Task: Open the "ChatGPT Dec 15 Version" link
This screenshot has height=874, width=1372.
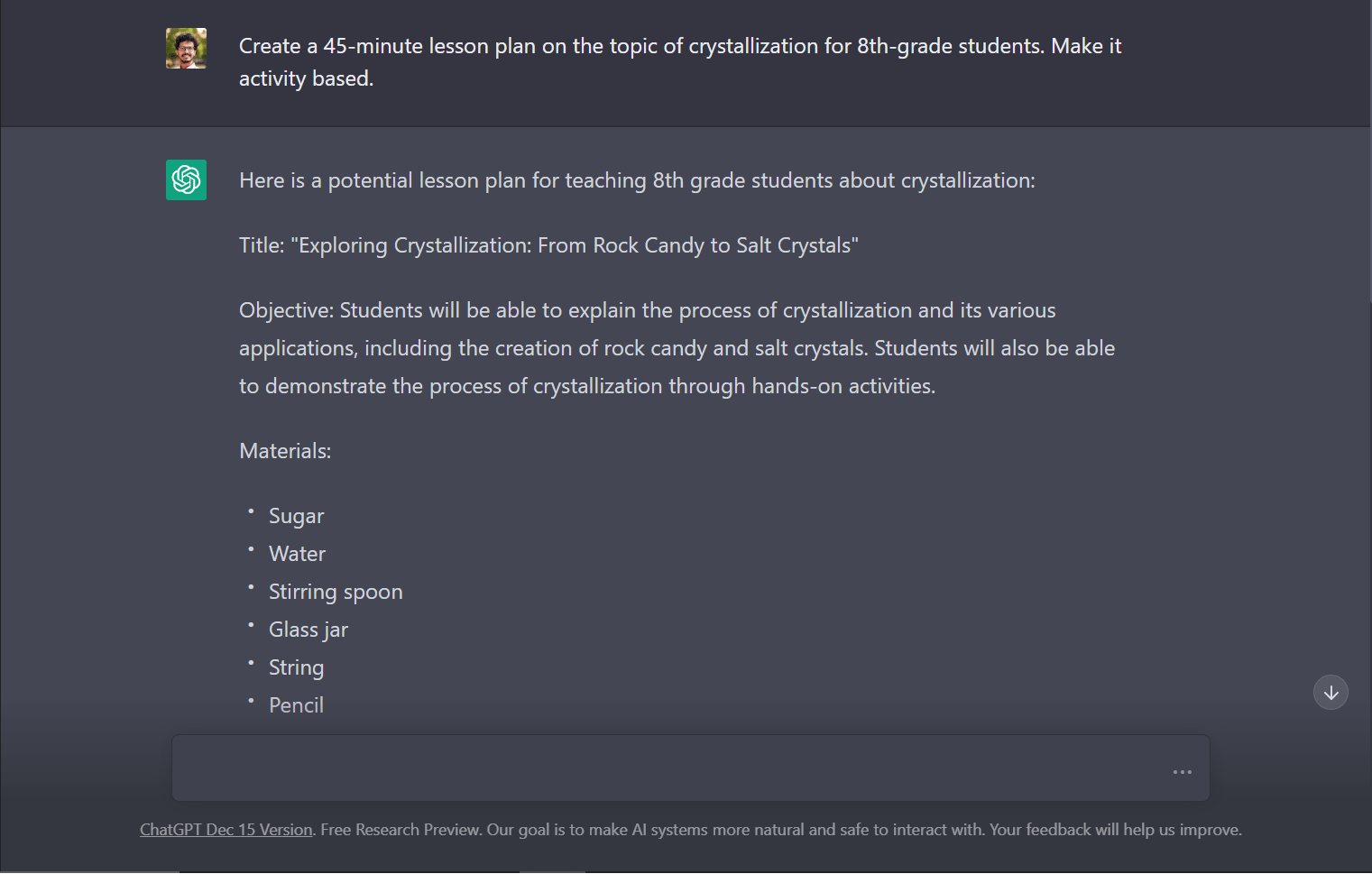Action: [x=226, y=830]
